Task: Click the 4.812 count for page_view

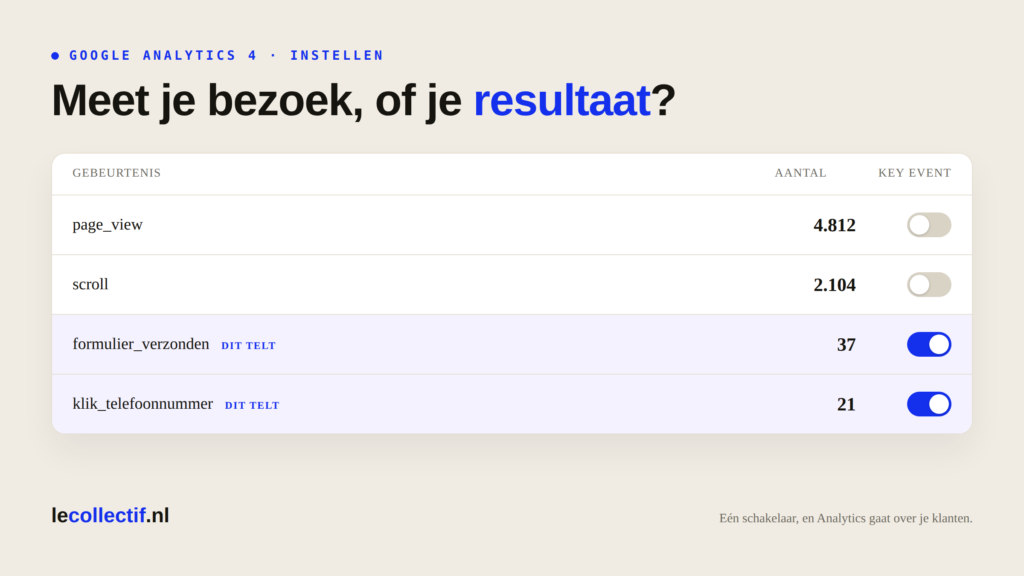Action: [834, 225]
